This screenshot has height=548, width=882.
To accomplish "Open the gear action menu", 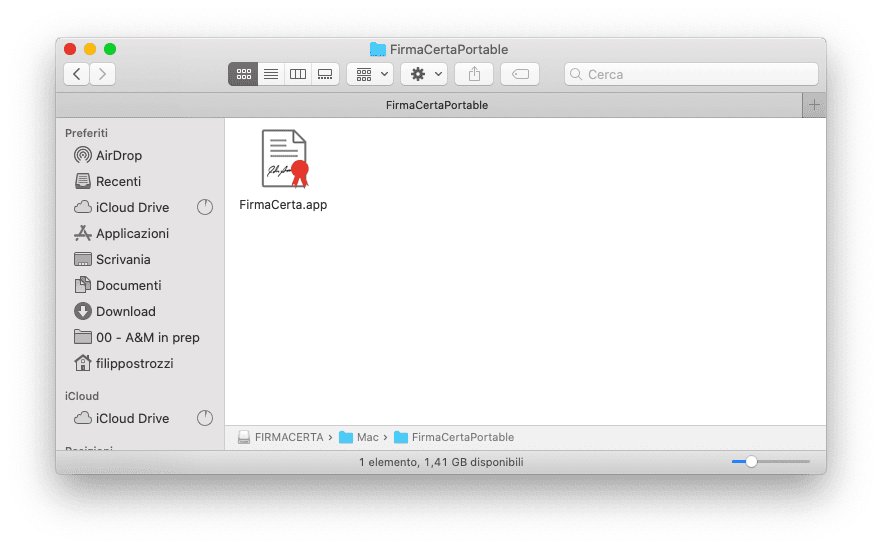I will coord(424,74).
